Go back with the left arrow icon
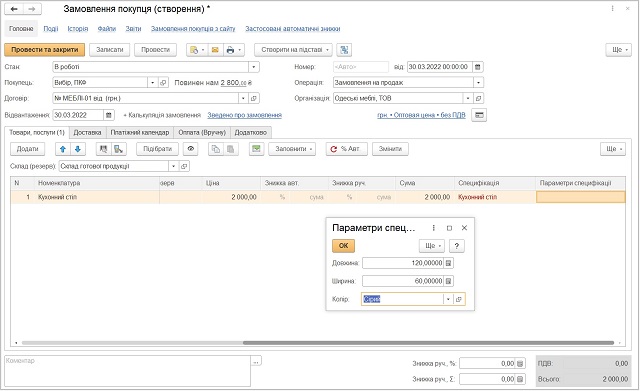Viewport: 640px width, 391px height. pos(14,9)
